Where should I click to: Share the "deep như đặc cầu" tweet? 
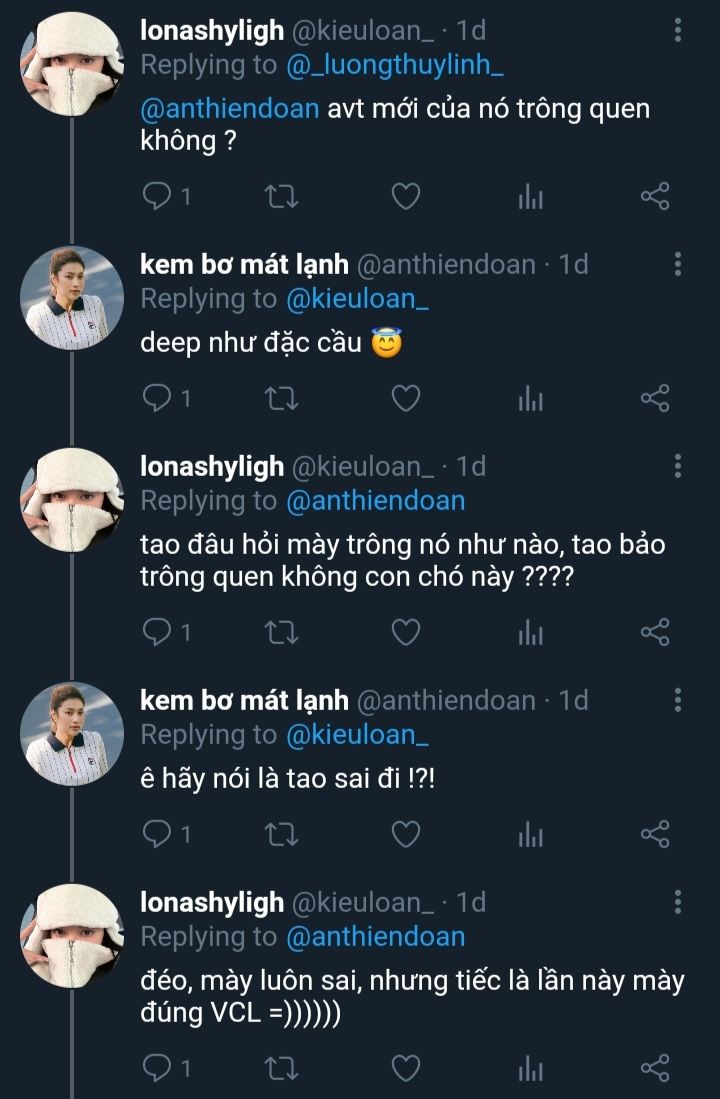(654, 398)
